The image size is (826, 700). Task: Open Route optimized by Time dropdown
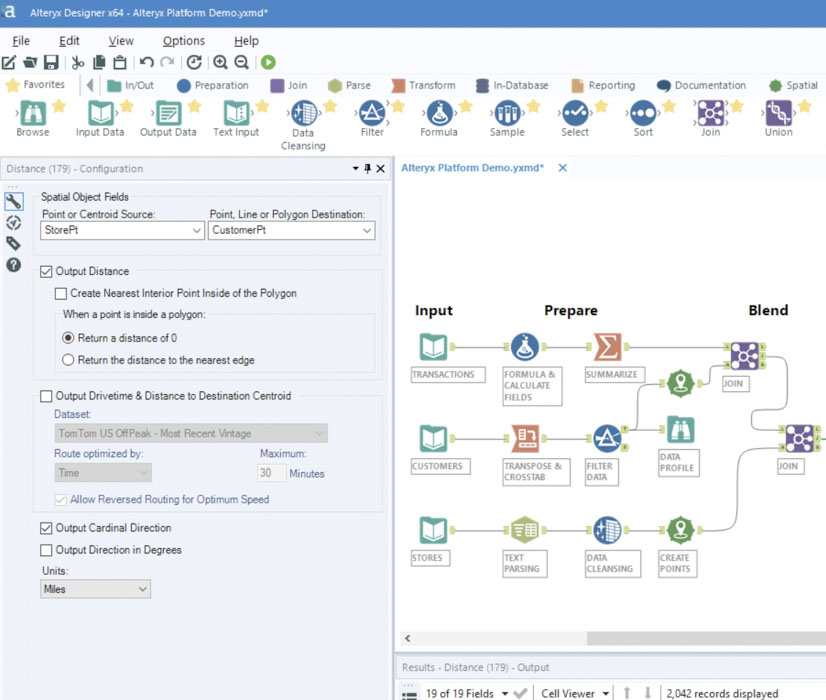click(x=103, y=472)
